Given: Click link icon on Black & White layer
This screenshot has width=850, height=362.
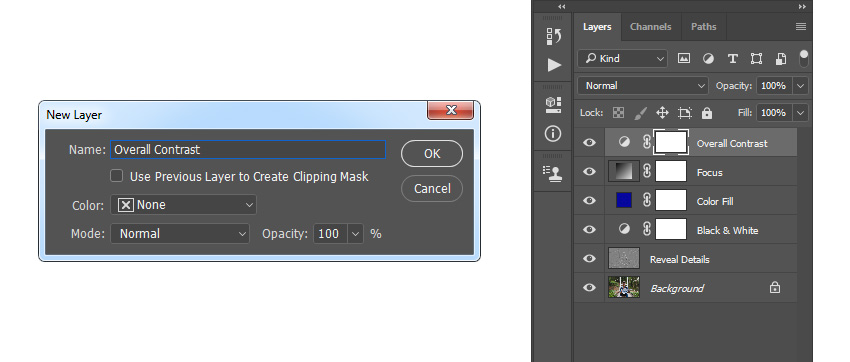Looking at the screenshot, I should pyautogui.click(x=646, y=230).
